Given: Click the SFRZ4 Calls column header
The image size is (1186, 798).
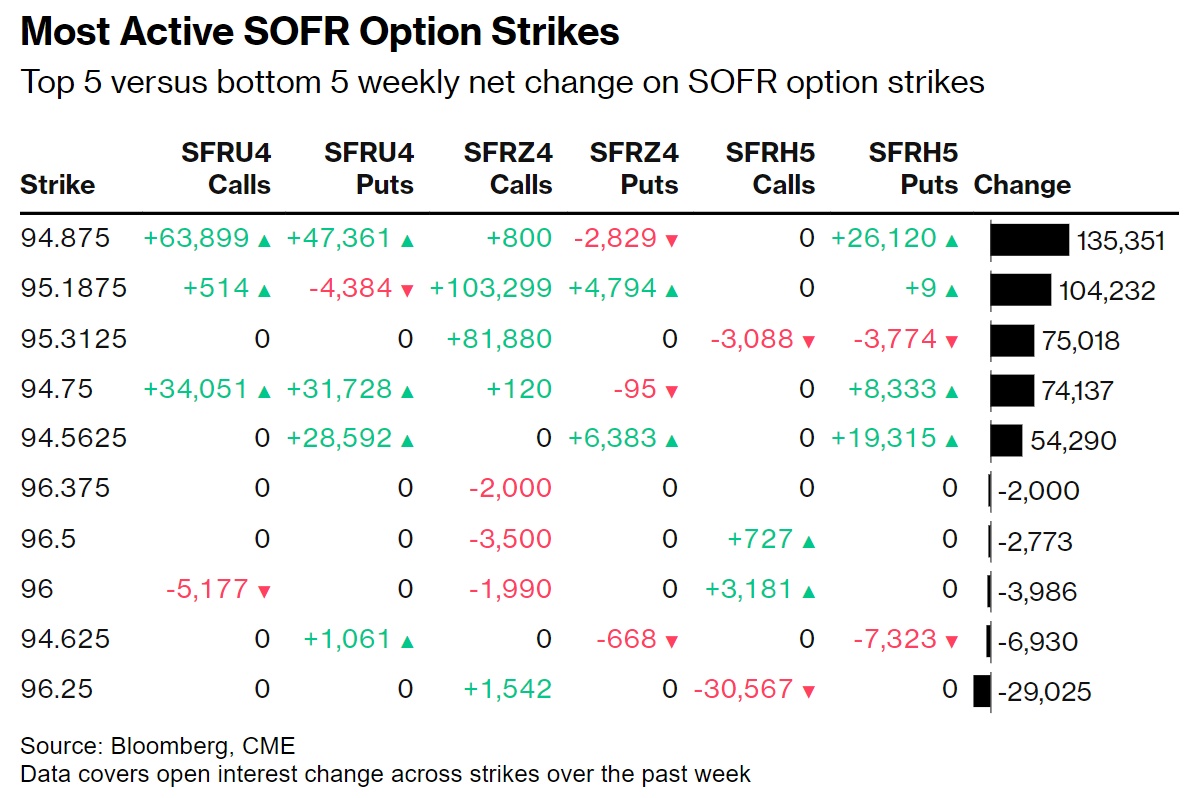Looking at the screenshot, I should pos(508,169).
